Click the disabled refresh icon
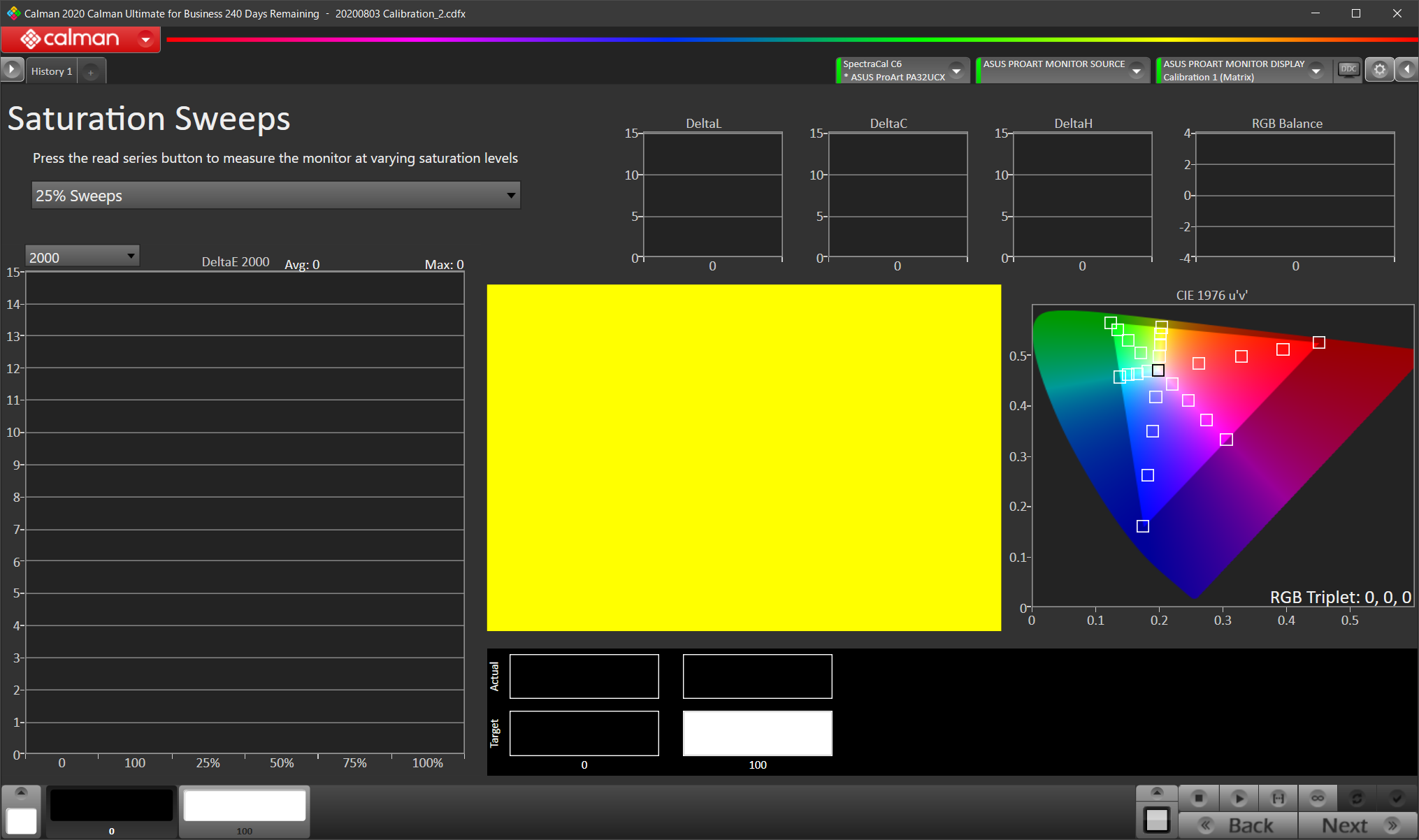This screenshot has height=840, width=1419. coord(1357,797)
